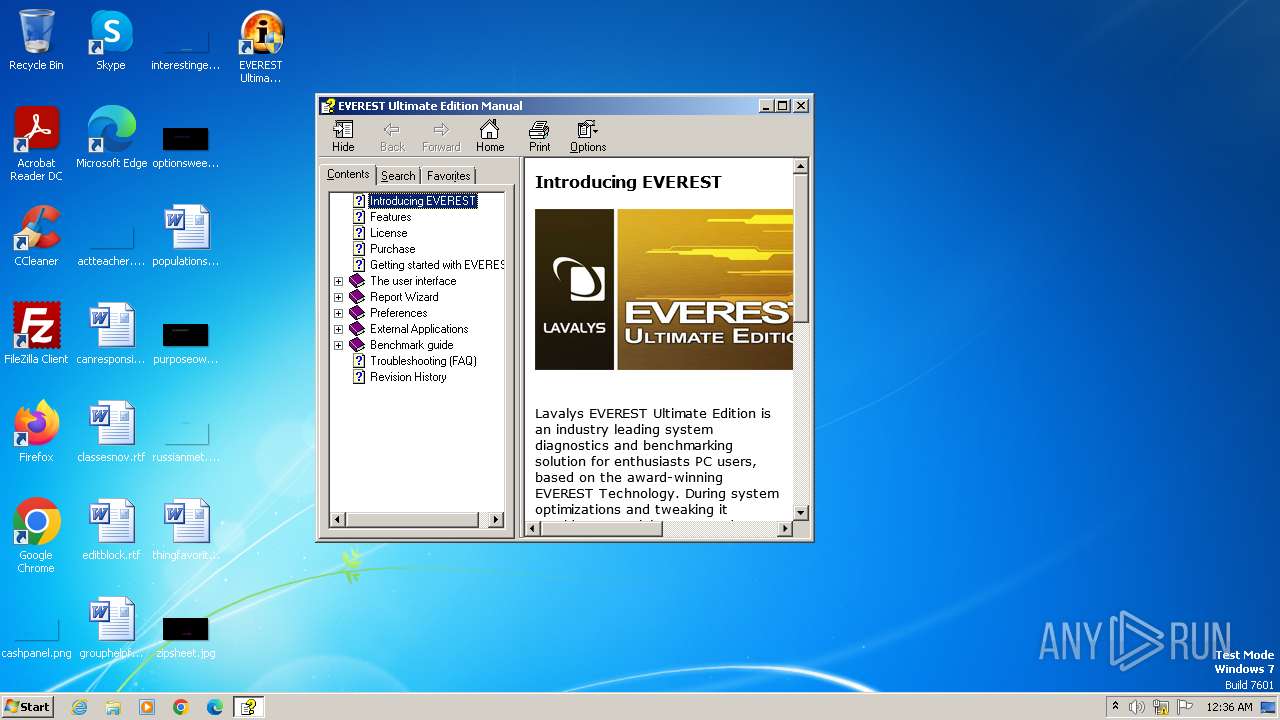Viewport: 1280px width, 720px height.
Task: Expand the External Applications node
Action: coord(338,329)
